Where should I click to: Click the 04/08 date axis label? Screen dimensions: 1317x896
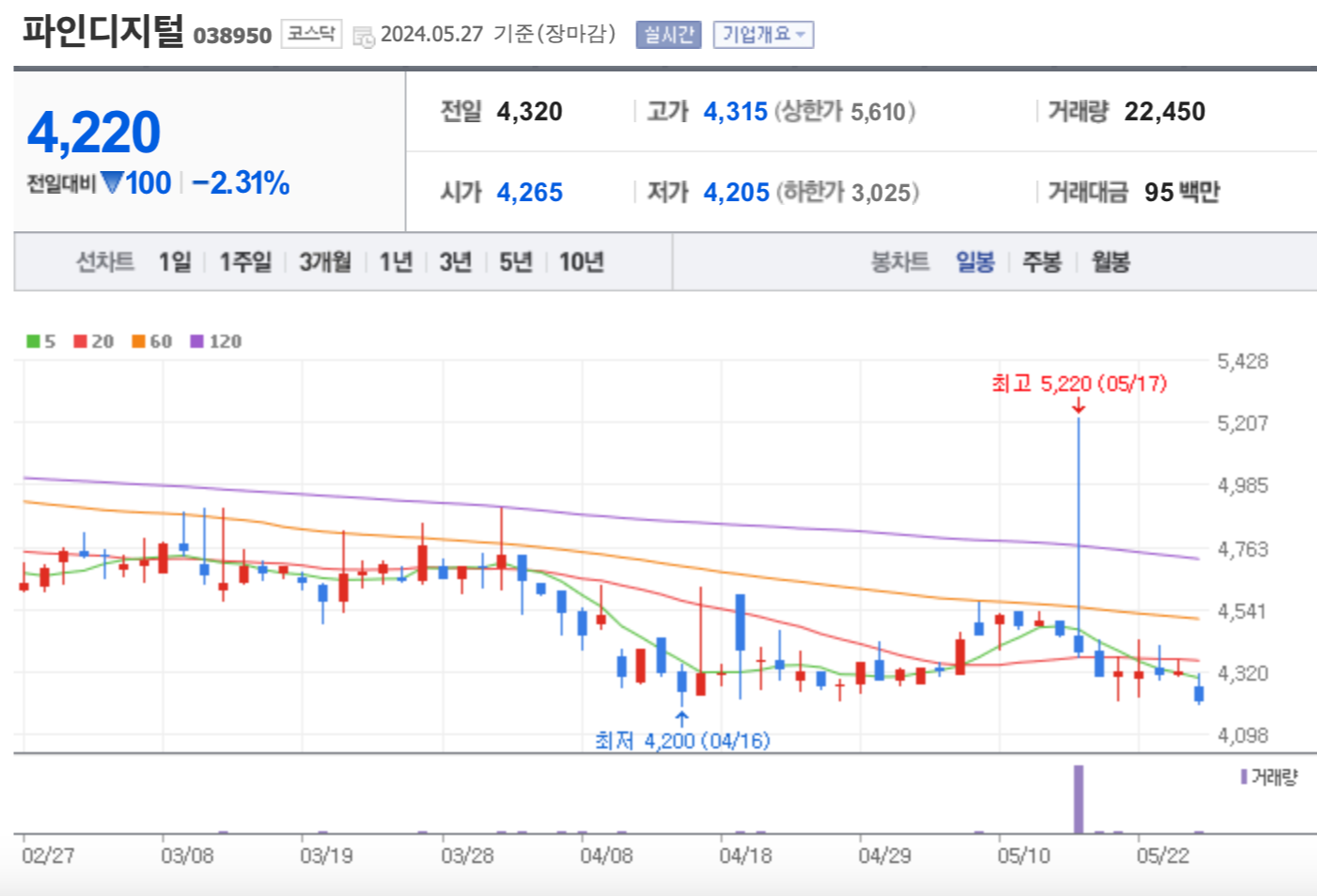click(x=606, y=856)
